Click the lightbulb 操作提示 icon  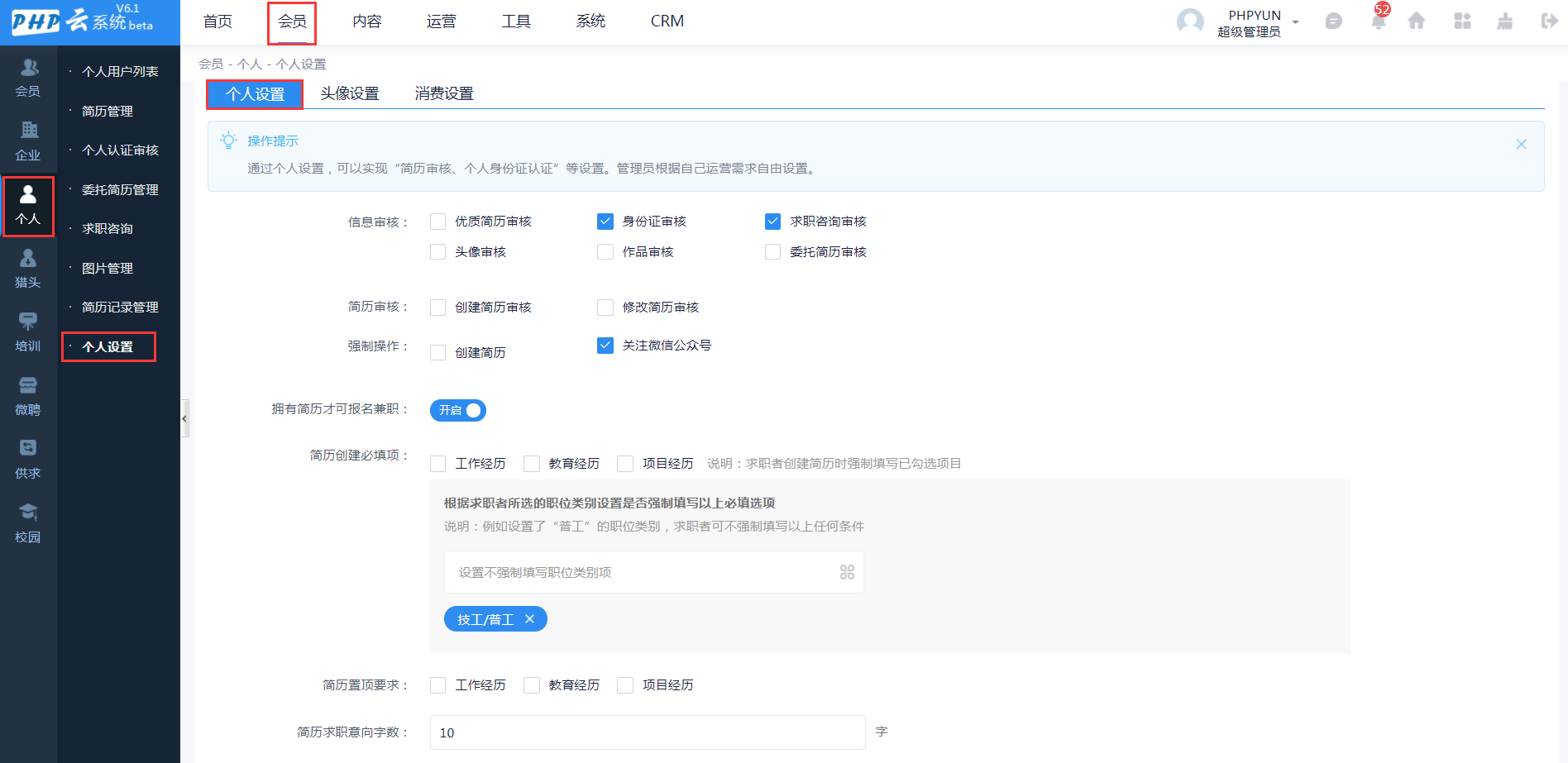click(x=228, y=141)
